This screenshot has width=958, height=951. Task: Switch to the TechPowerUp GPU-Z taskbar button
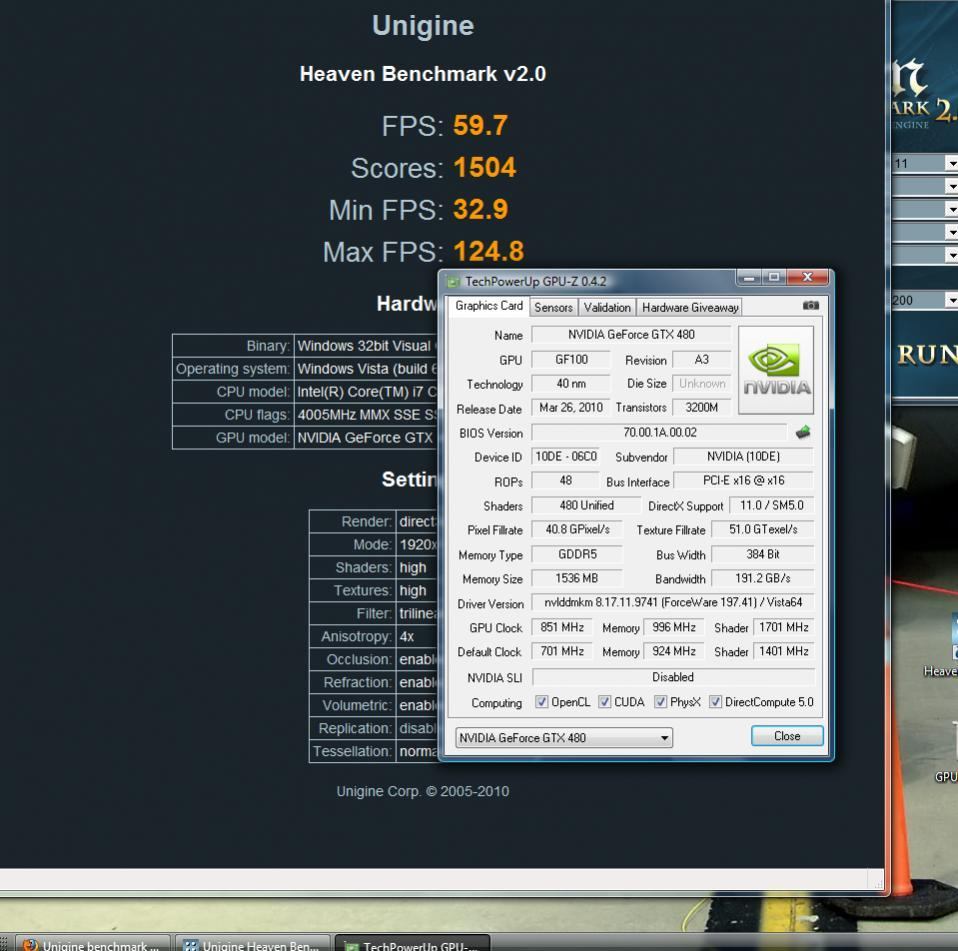click(412, 944)
